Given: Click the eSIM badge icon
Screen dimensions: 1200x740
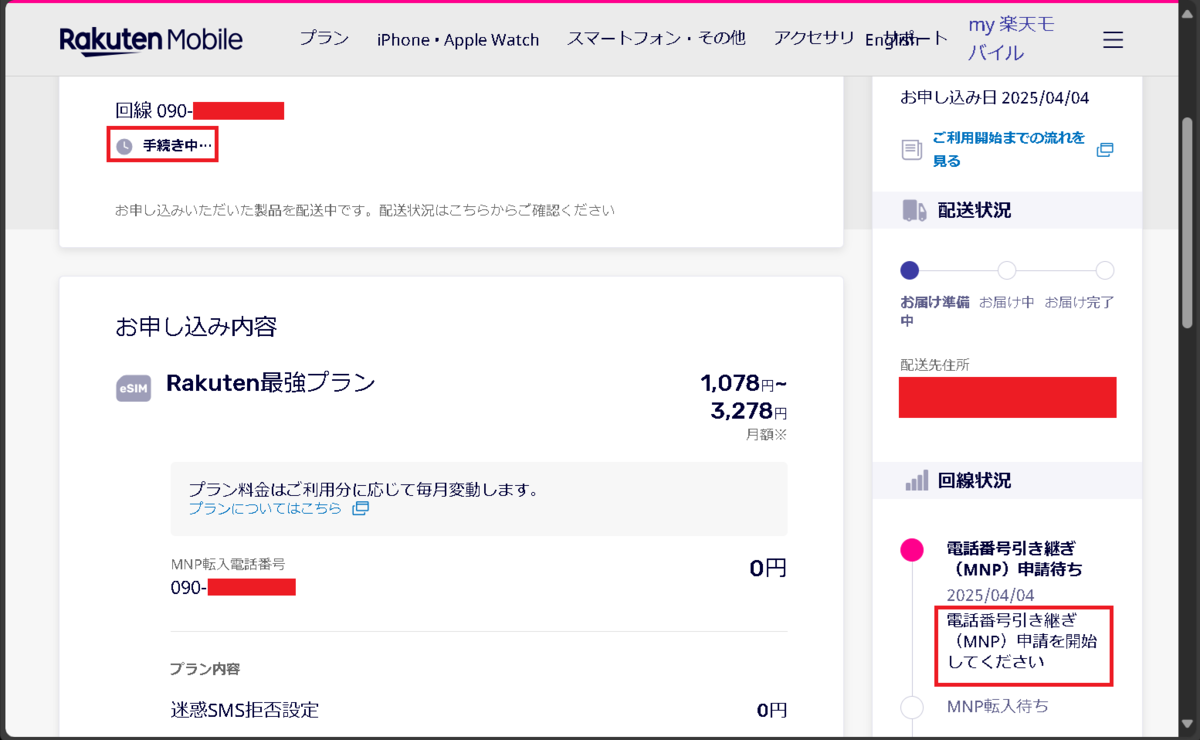Looking at the screenshot, I should [x=134, y=389].
